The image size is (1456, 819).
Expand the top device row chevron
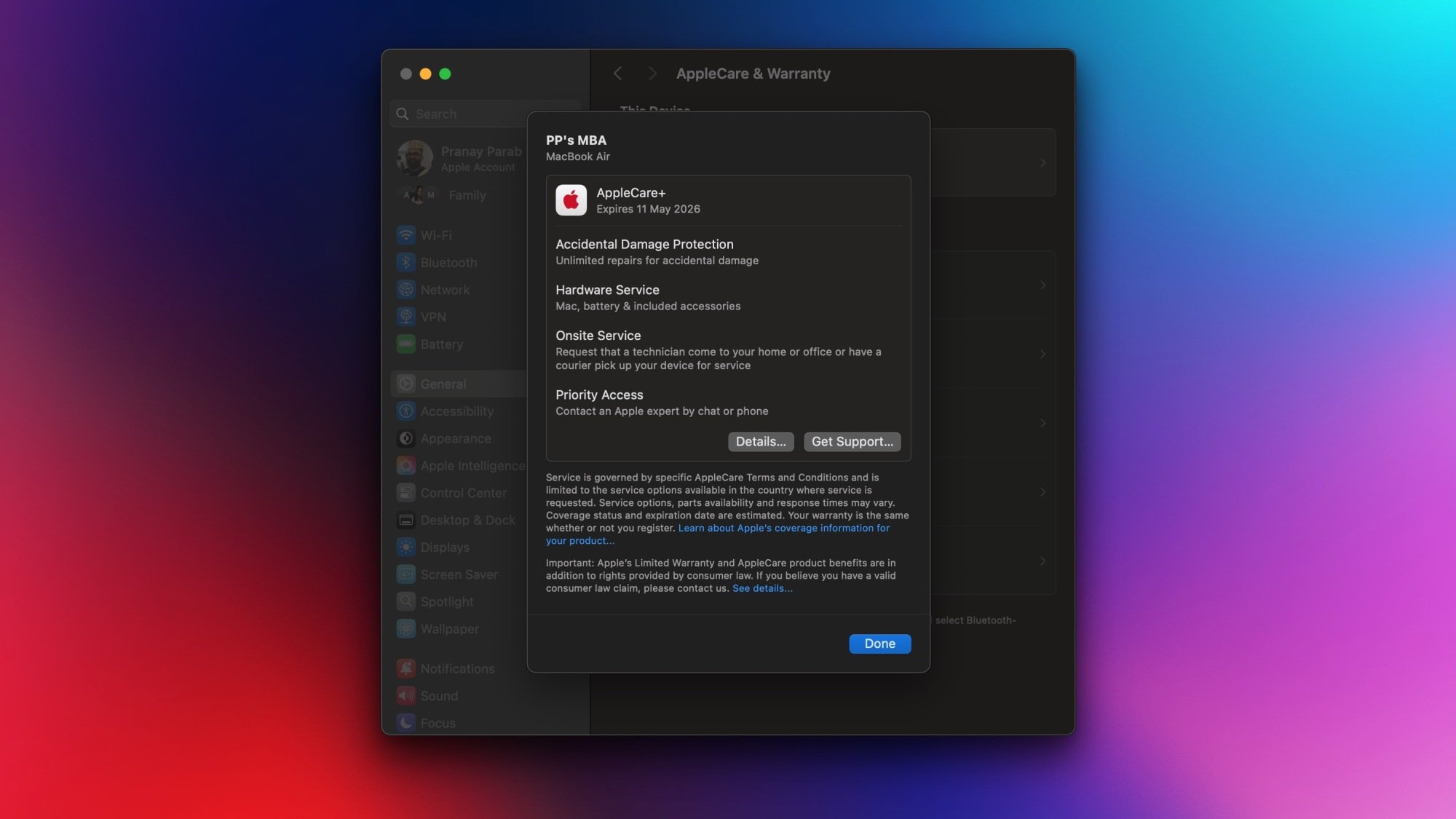click(x=1042, y=162)
